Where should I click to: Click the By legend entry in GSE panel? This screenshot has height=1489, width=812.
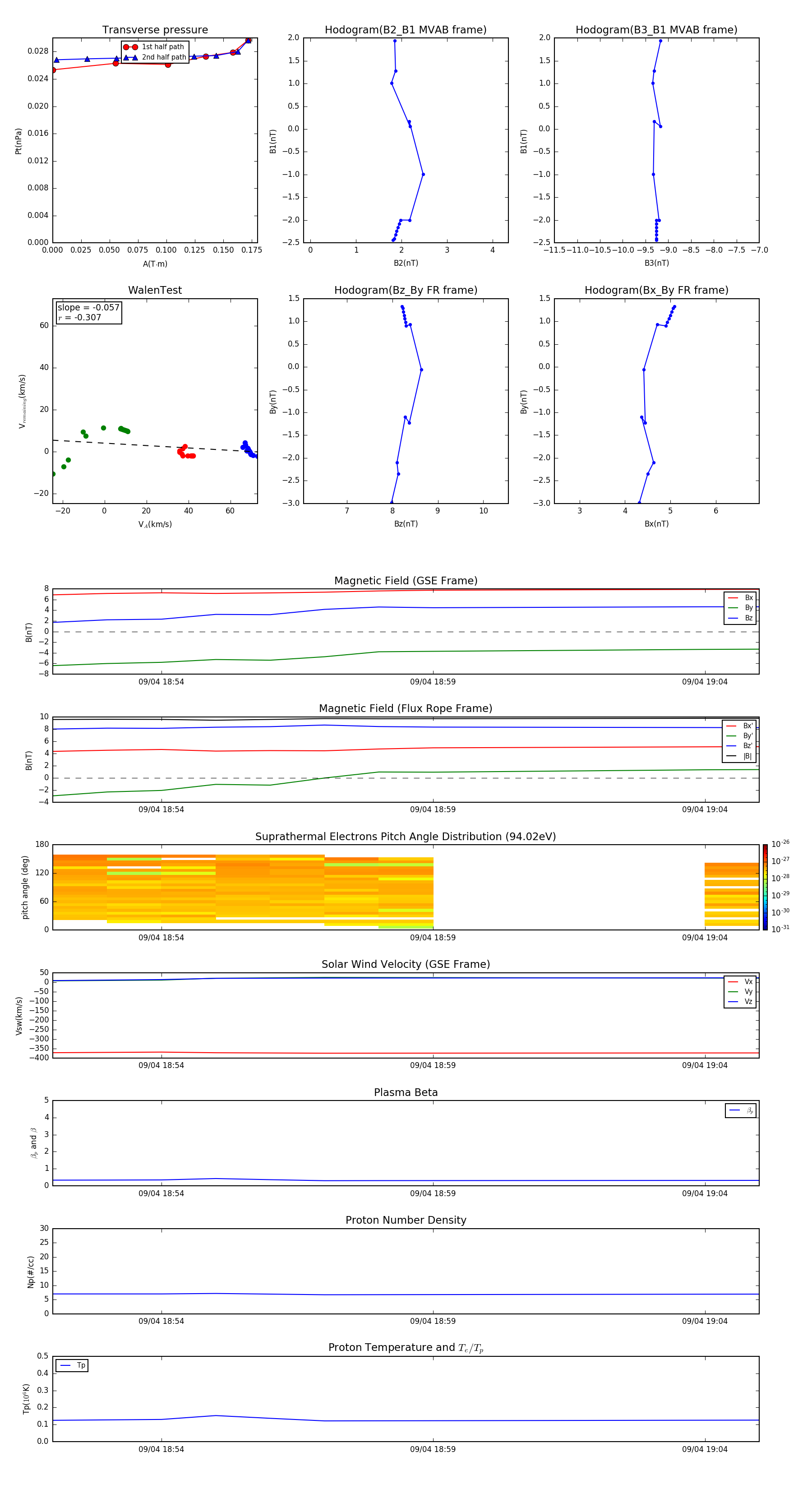(x=740, y=608)
